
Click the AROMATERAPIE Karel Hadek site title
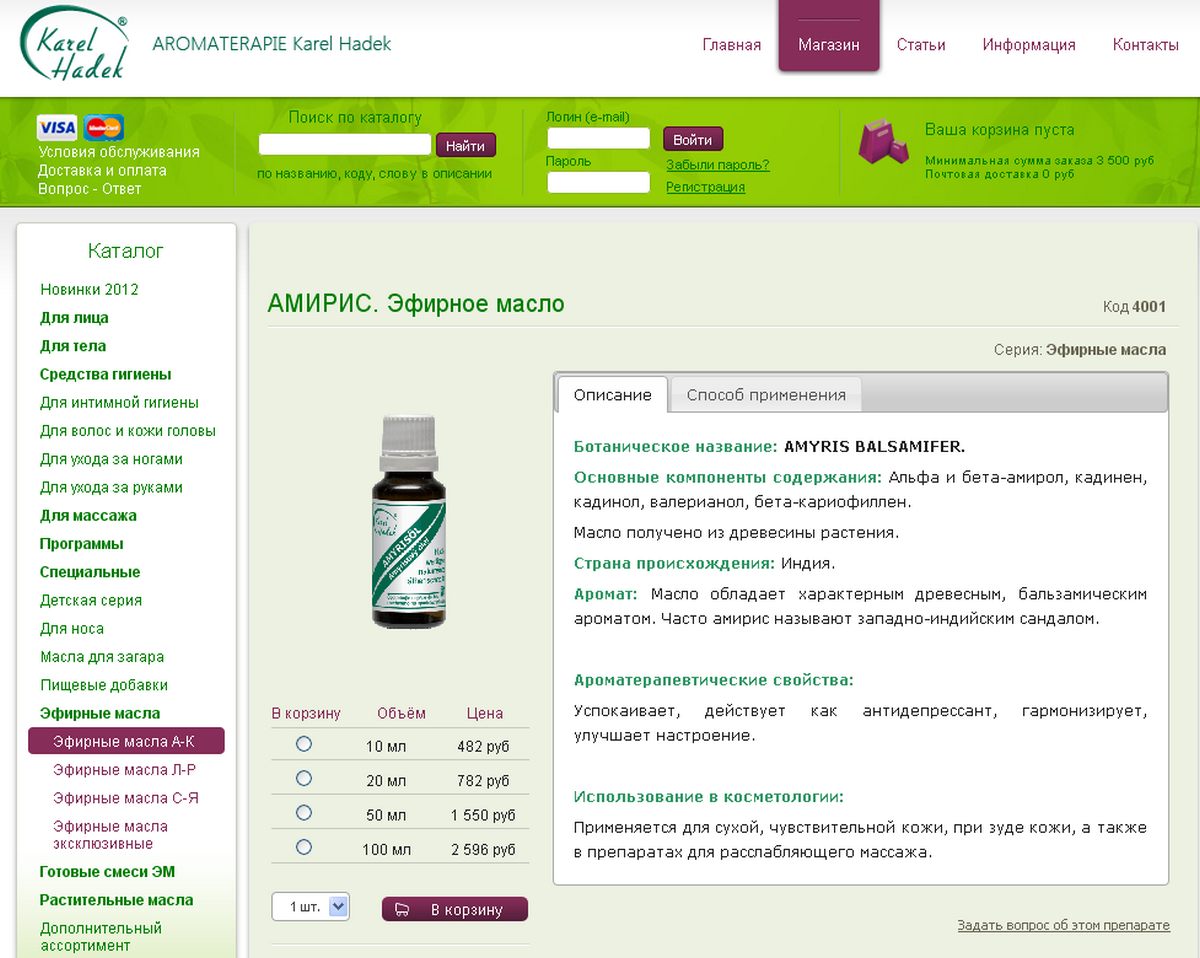coord(272,44)
